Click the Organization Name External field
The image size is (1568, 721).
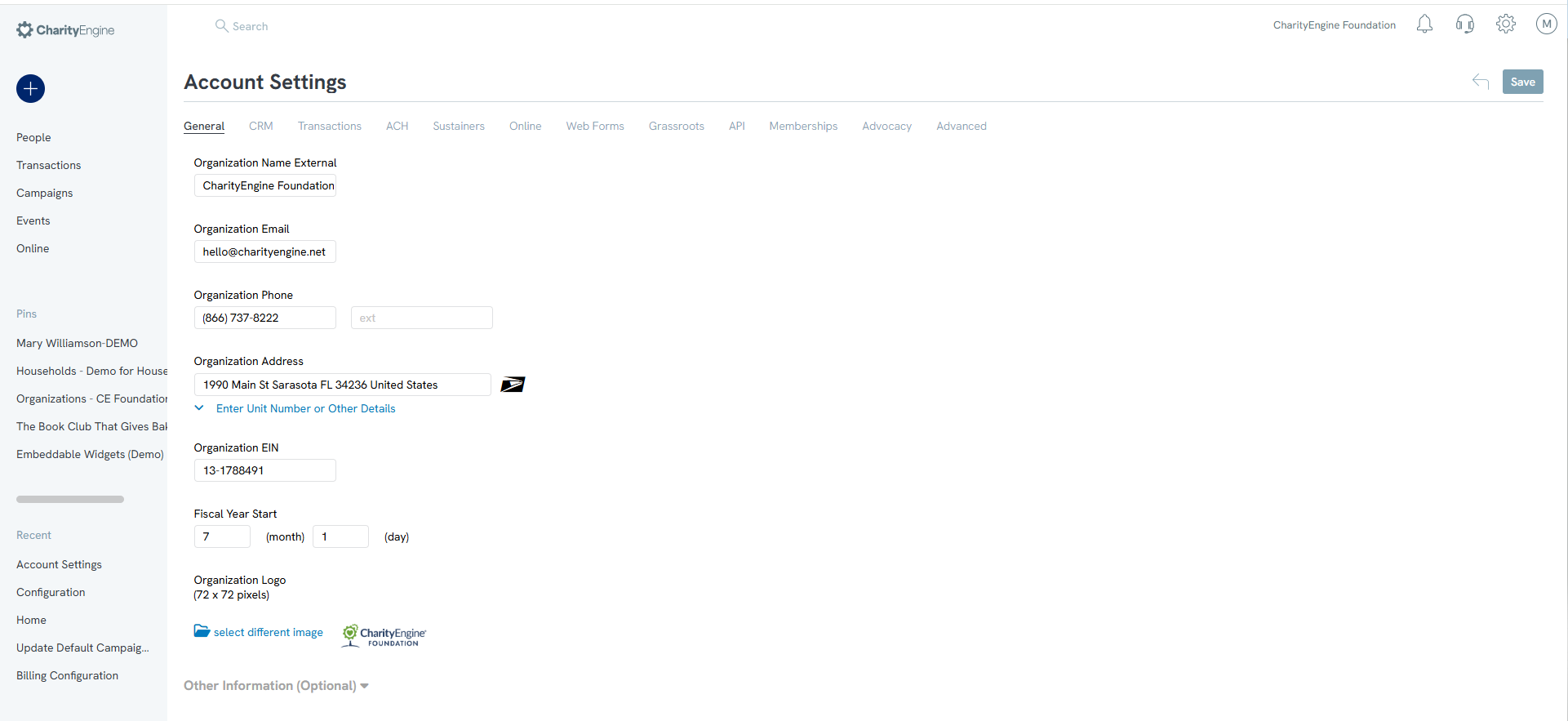pyautogui.click(x=265, y=185)
